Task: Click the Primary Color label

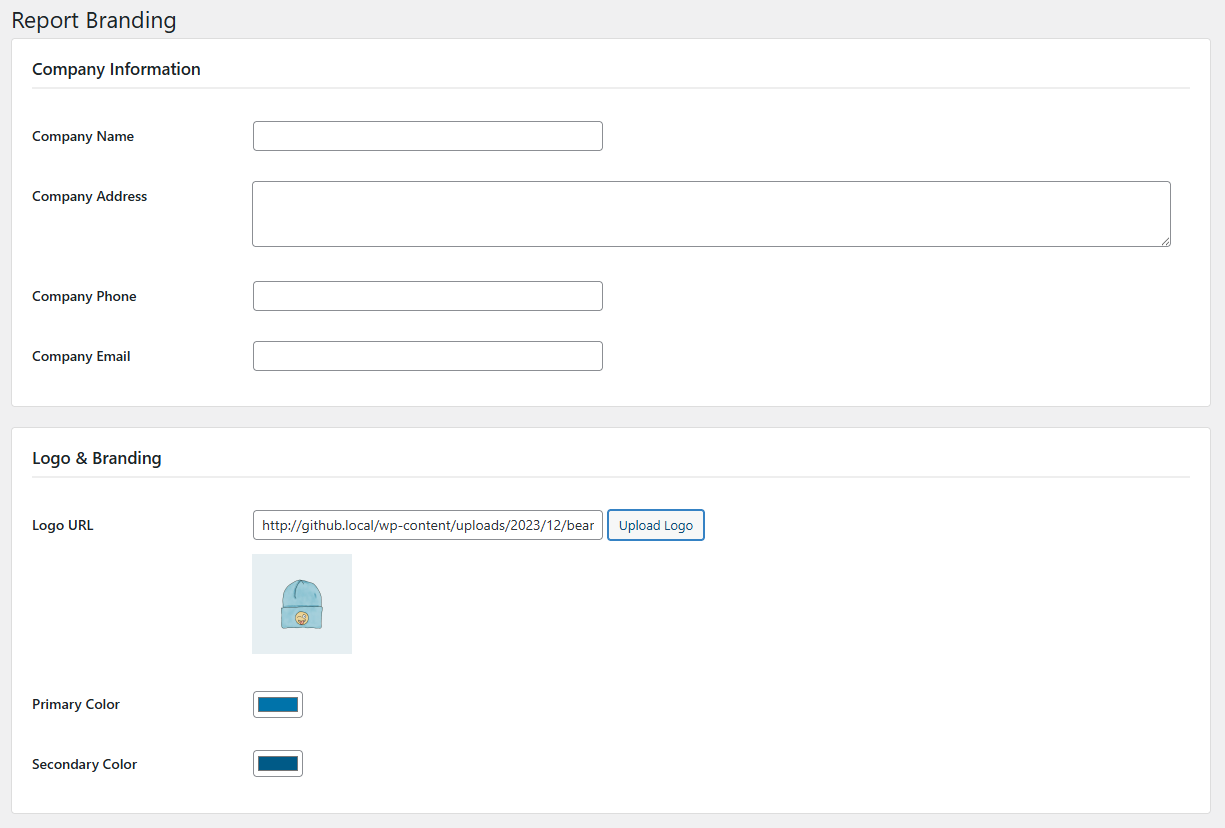Action: click(76, 704)
